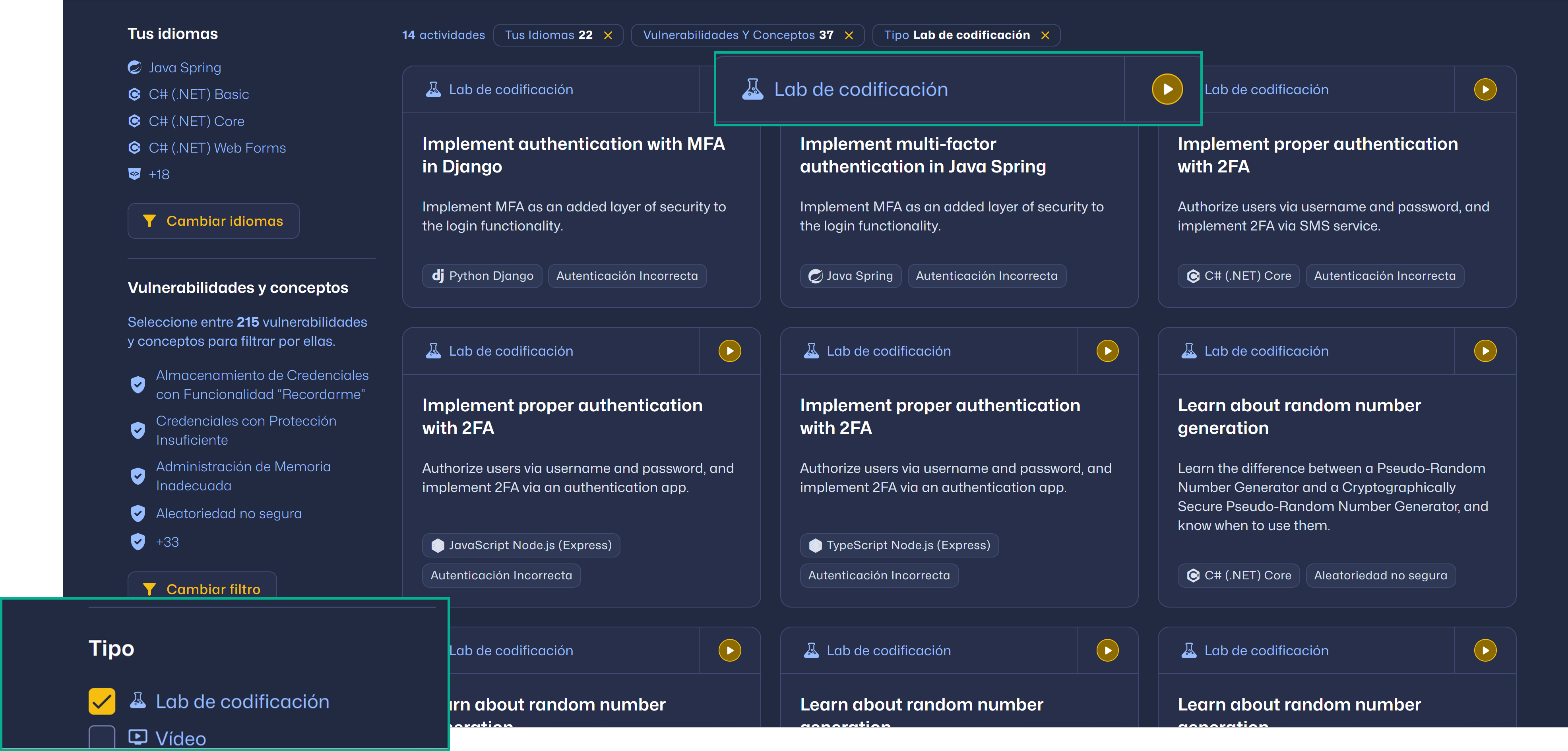Click the Vídeo label in Tipo

[x=181, y=738]
